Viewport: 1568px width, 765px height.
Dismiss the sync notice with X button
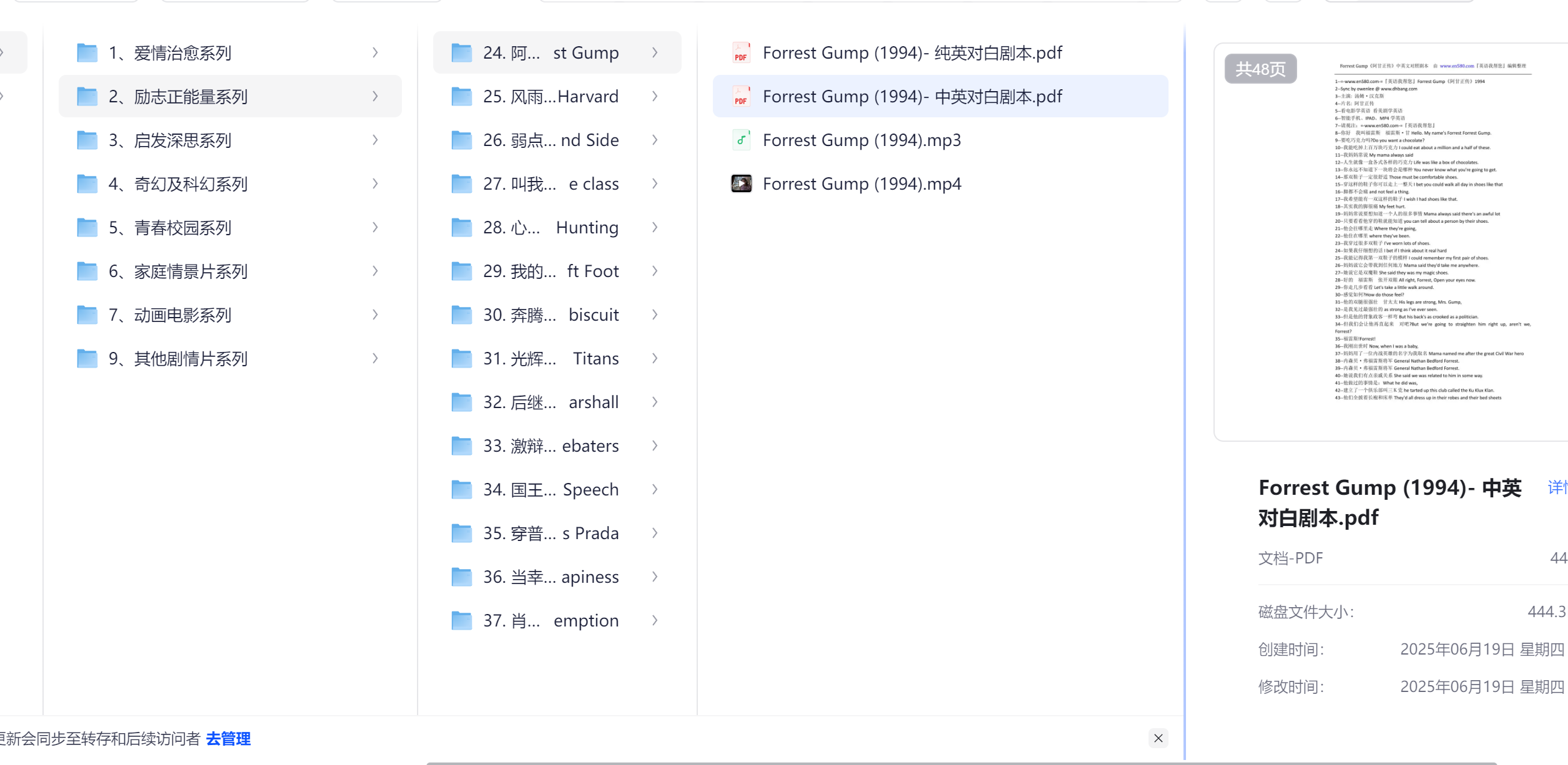(x=1158, y=738)
